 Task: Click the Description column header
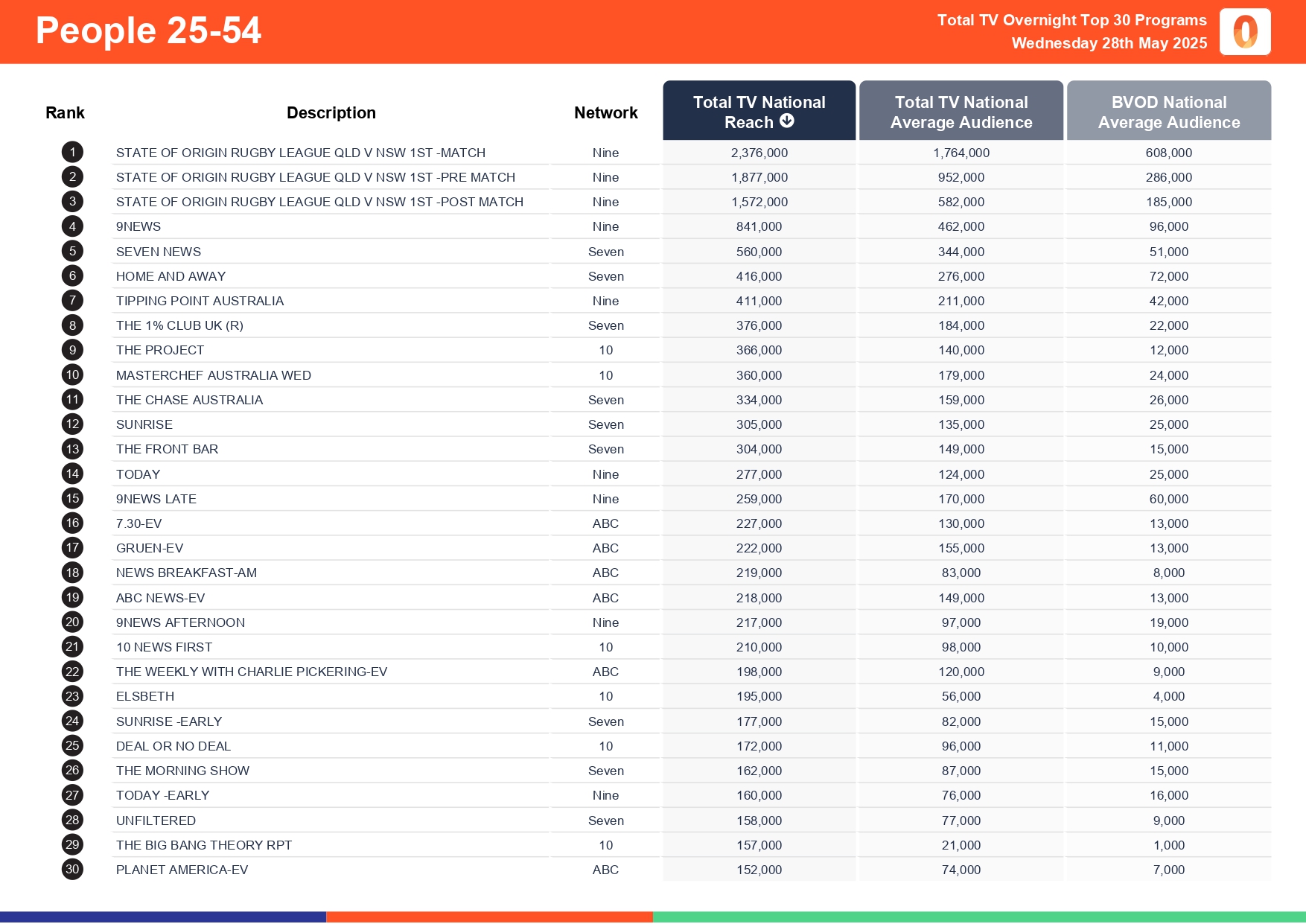[331, 112]
